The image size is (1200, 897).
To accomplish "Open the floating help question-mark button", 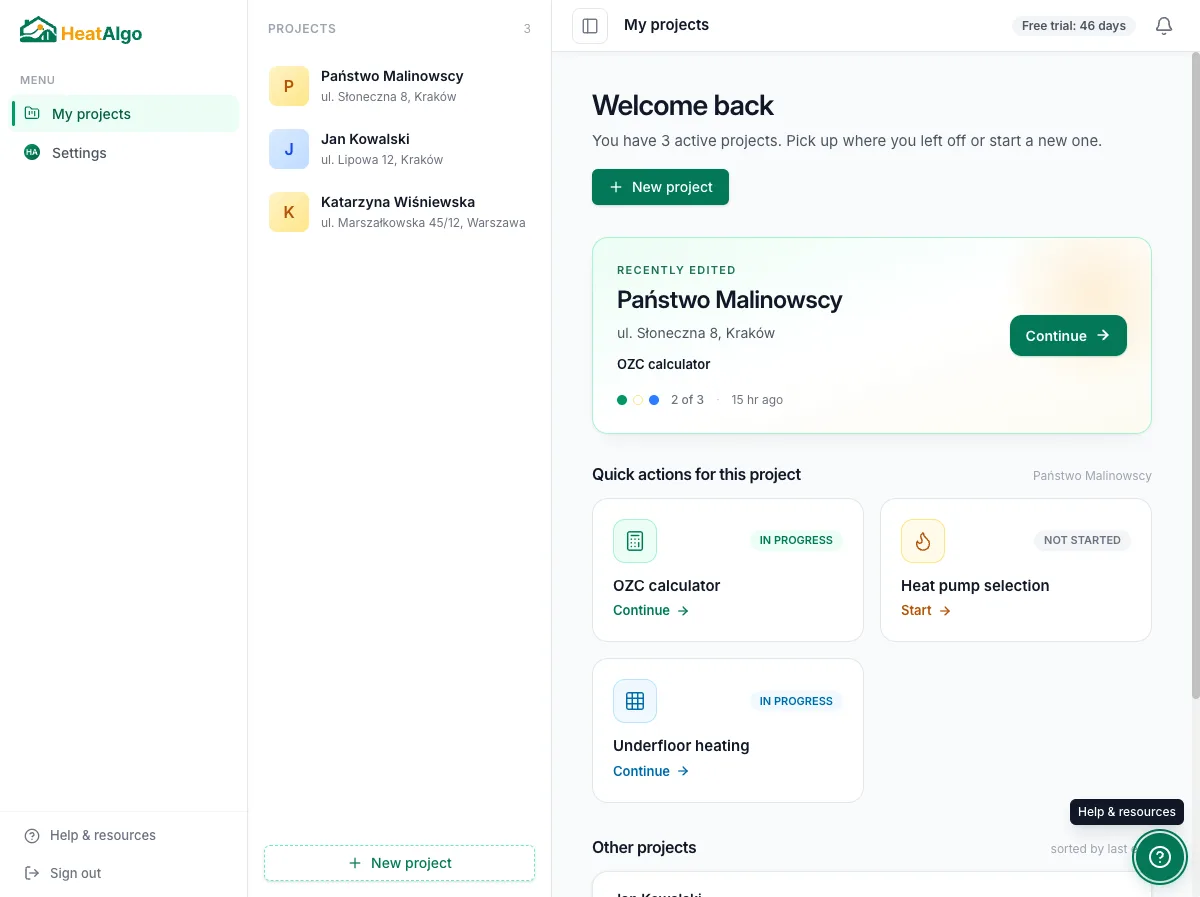I will [x=1160, y=857].
